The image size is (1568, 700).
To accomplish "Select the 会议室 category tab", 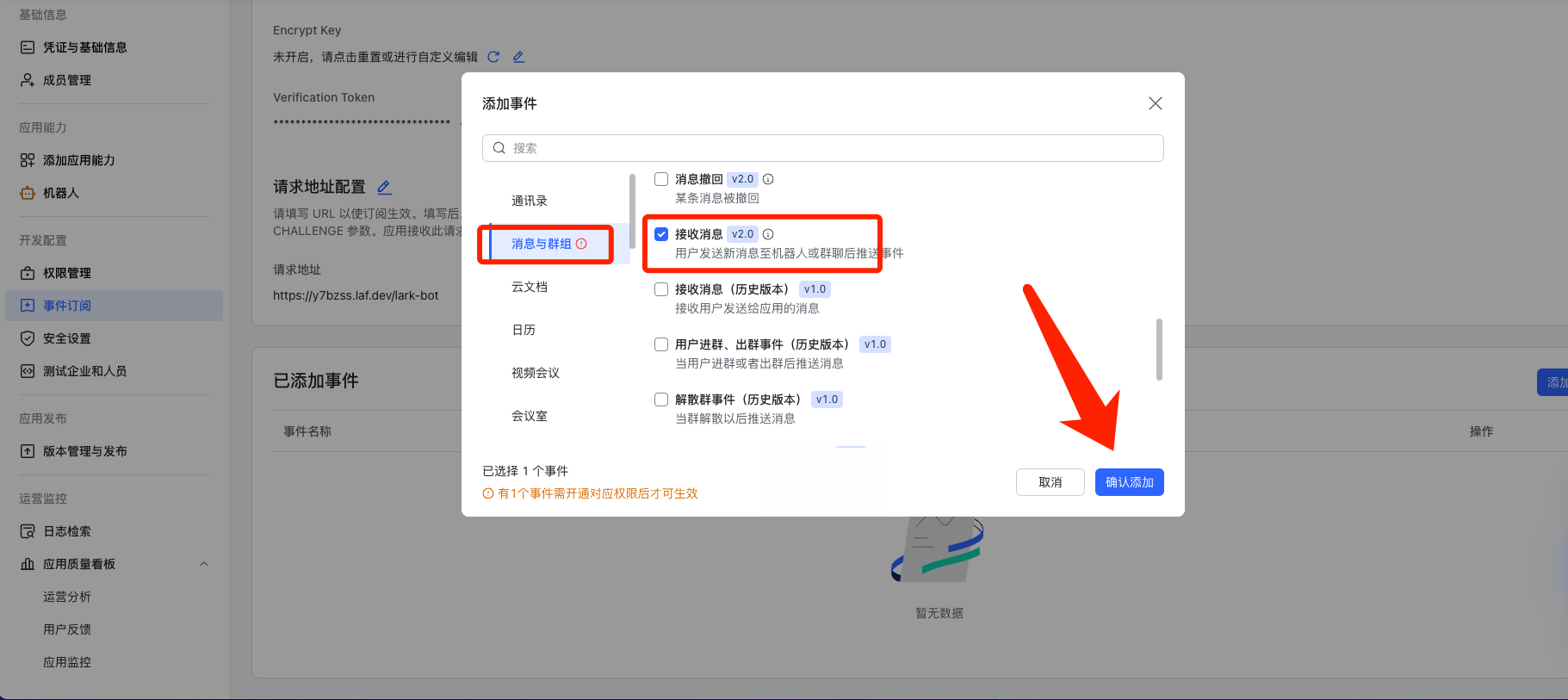I will click(530, 416).
